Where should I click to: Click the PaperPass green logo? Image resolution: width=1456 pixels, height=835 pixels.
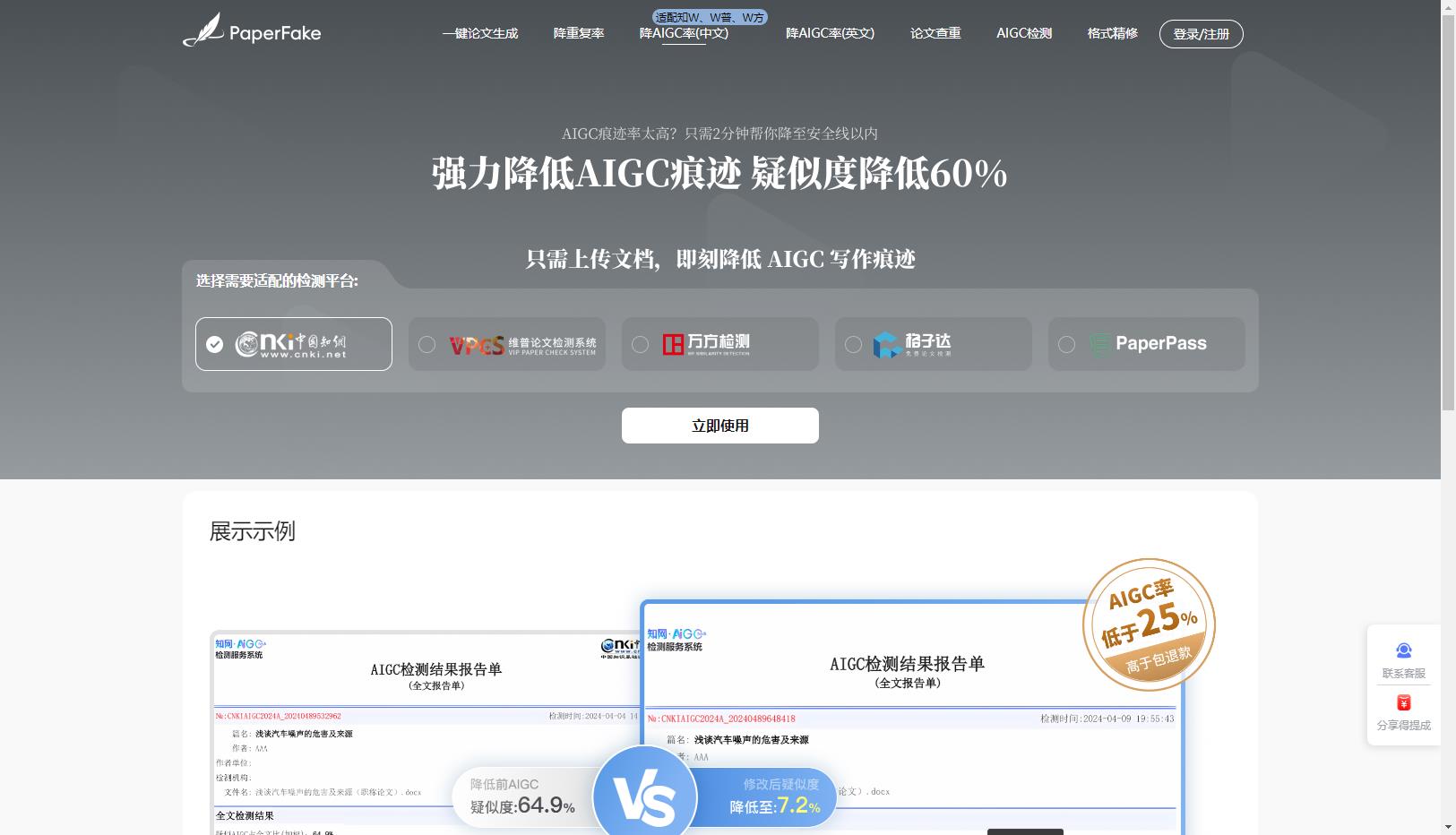[1149, 343]
